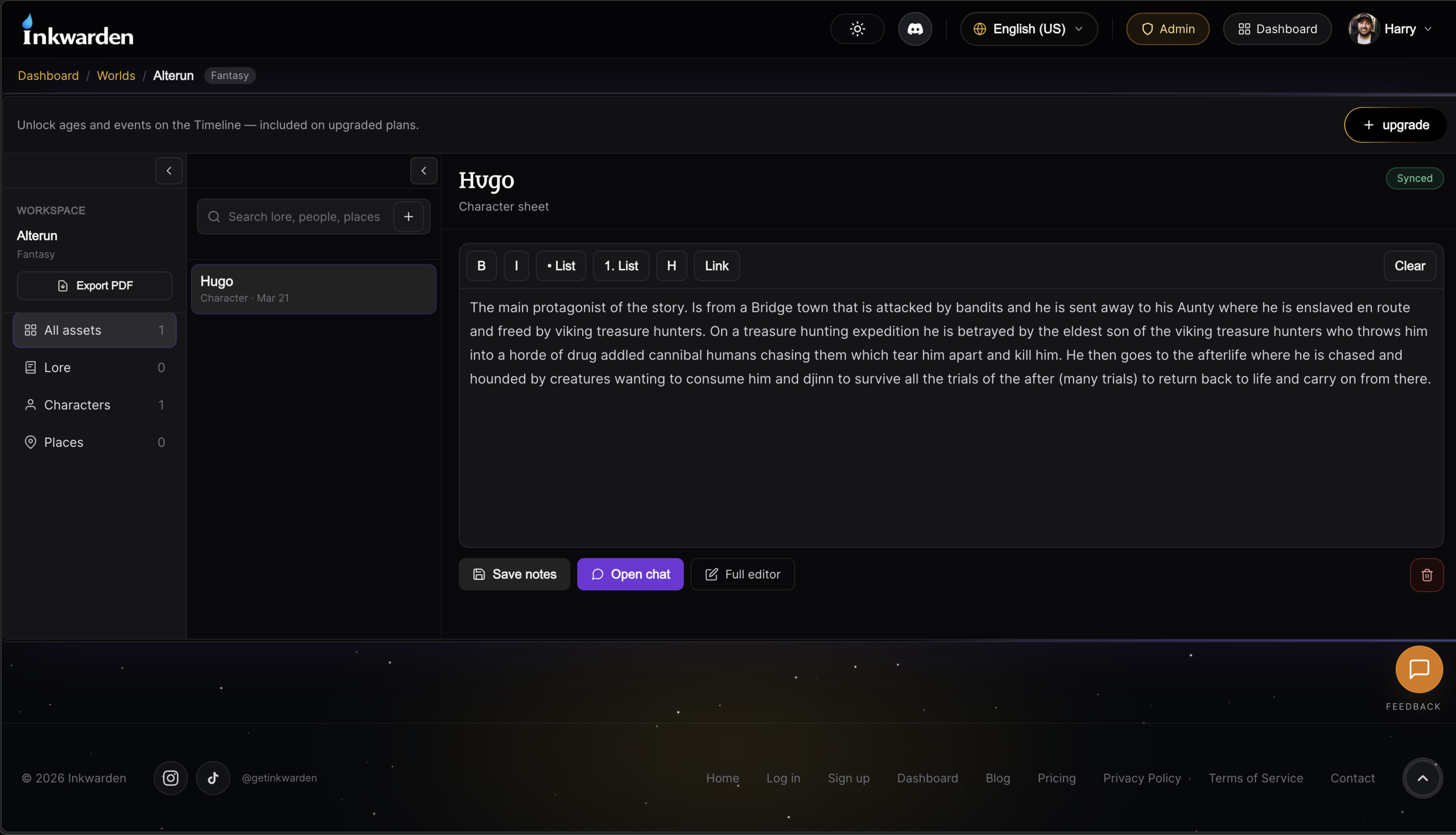Open the Full editor
The width and height of the screenshot is (1456, 835).
(742, 574)
